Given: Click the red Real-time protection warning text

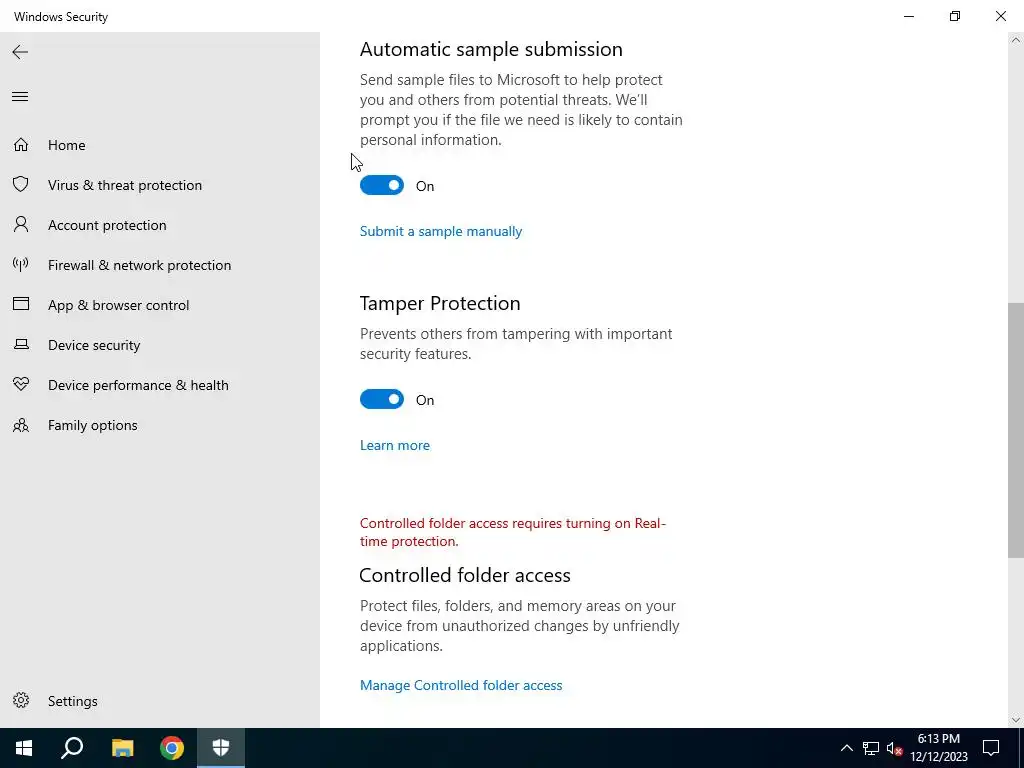Looking at the screenshot, I should click(x=513, y=532).
